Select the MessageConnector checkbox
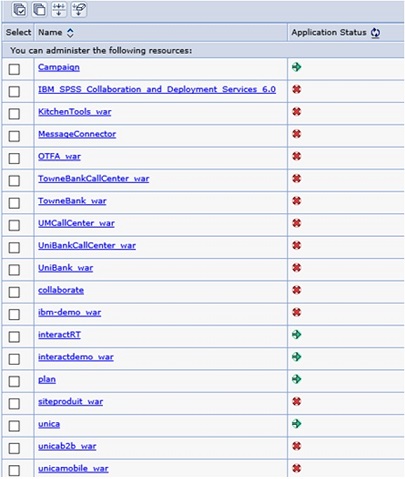405x479 pixels. [x=14, y=136]
